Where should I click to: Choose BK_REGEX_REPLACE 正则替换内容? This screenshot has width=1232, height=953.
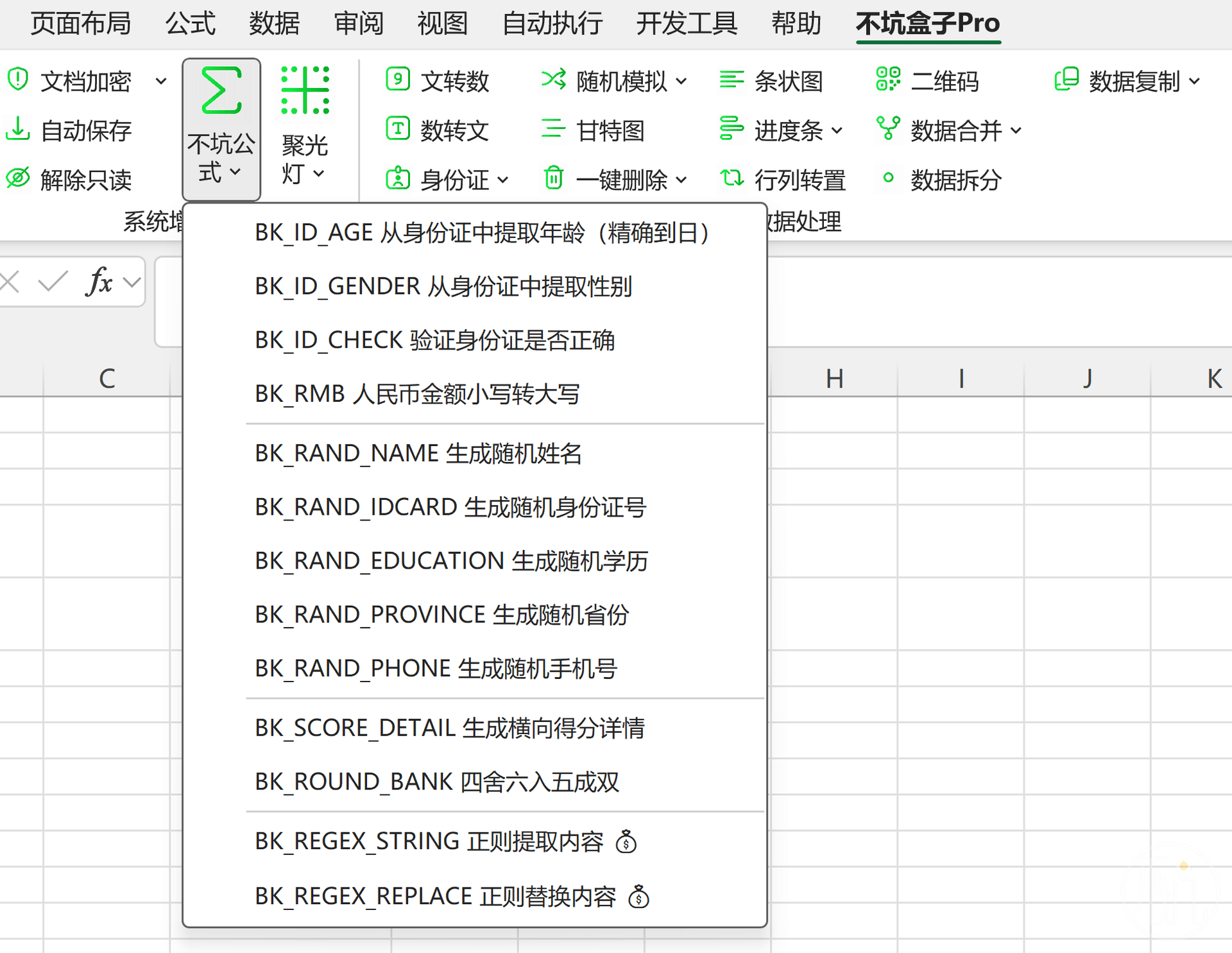click(475, 896)
